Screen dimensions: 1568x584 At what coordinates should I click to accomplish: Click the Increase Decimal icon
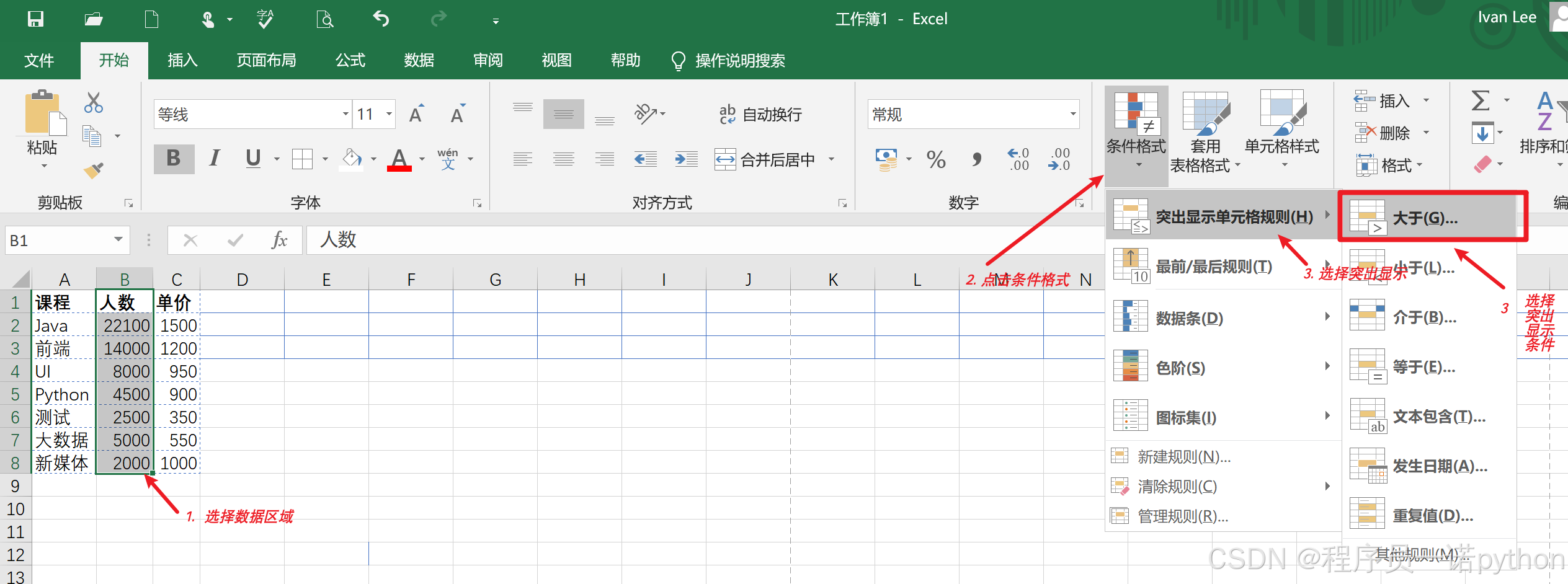click(x=1018, y=160)
